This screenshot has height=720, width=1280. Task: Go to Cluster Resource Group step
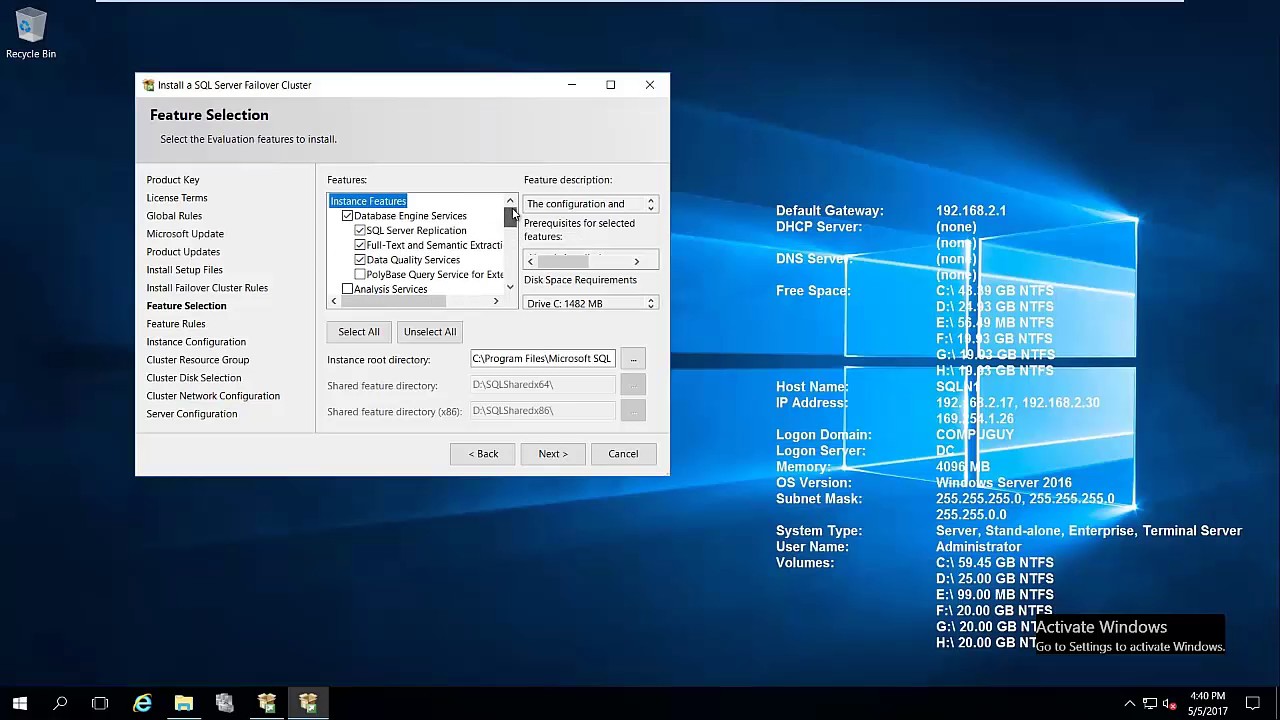(198, 360)
